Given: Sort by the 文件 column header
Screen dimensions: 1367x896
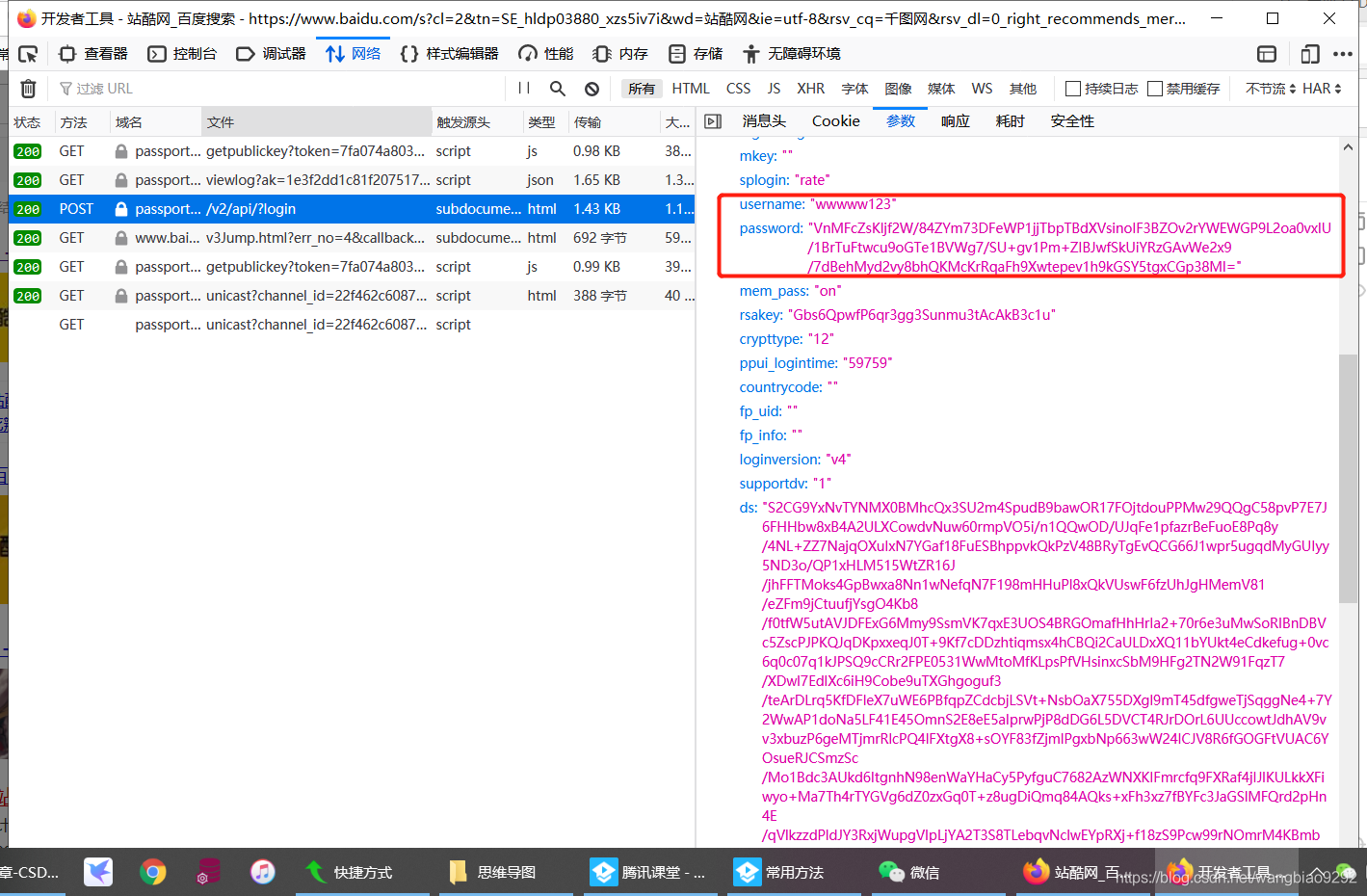Looking at the screenshot, I should pyautogui.click(x=317, y=122).
